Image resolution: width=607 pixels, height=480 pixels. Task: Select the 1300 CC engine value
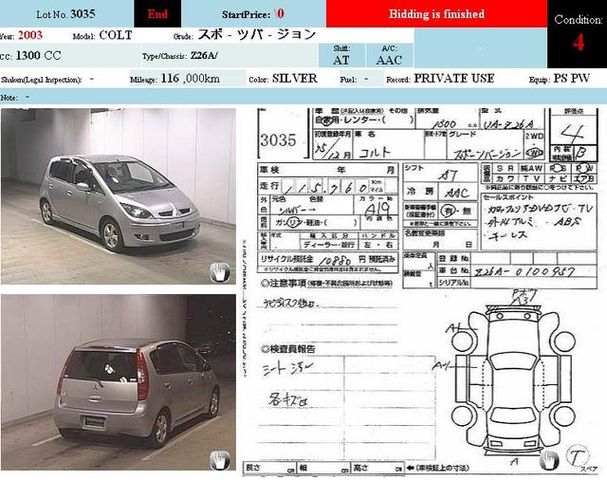pyautogui.click(x=38, y=56)
